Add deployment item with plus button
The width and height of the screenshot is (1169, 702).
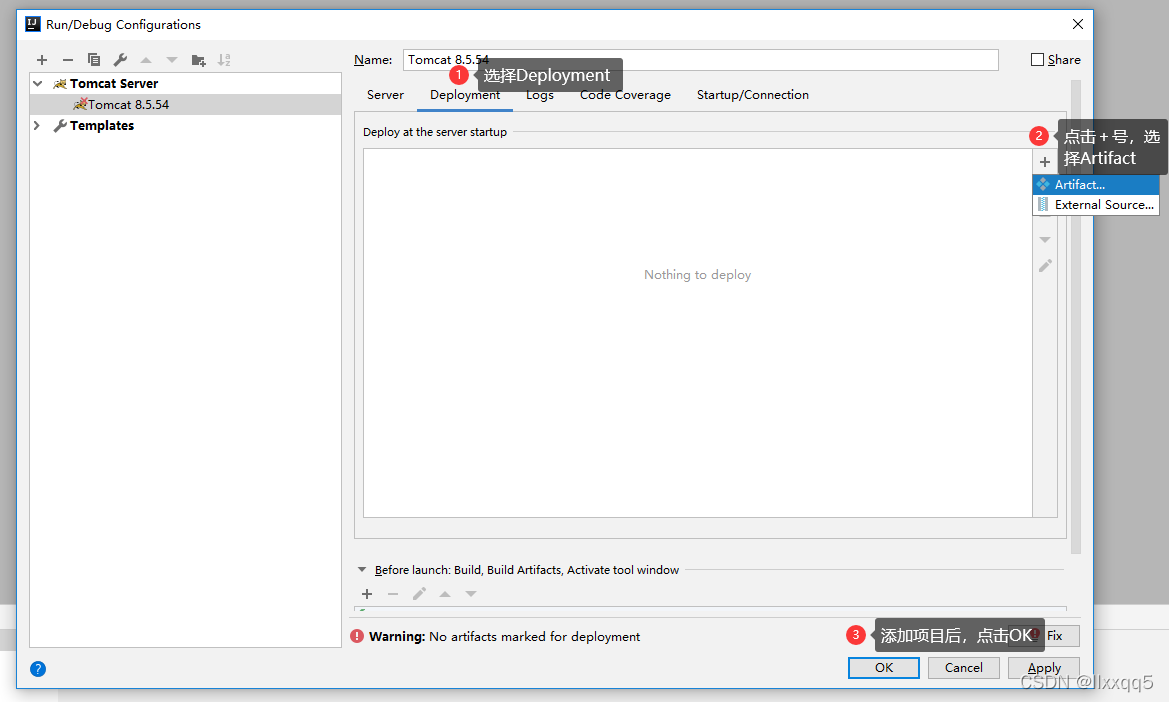point(1044,162)
